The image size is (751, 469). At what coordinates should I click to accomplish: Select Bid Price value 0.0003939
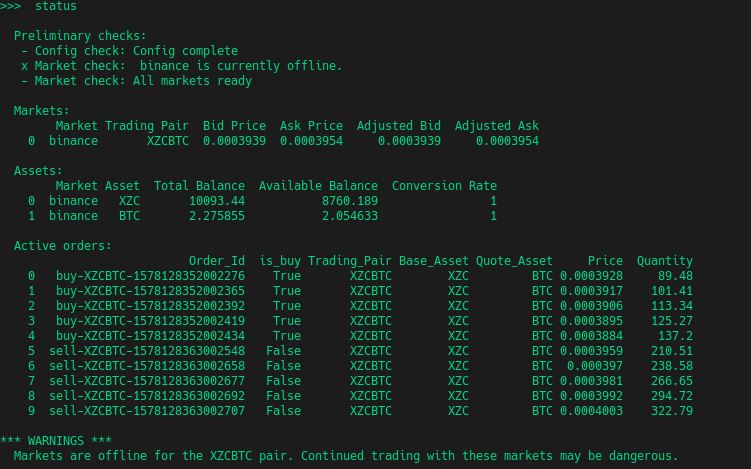coord(234,141)
